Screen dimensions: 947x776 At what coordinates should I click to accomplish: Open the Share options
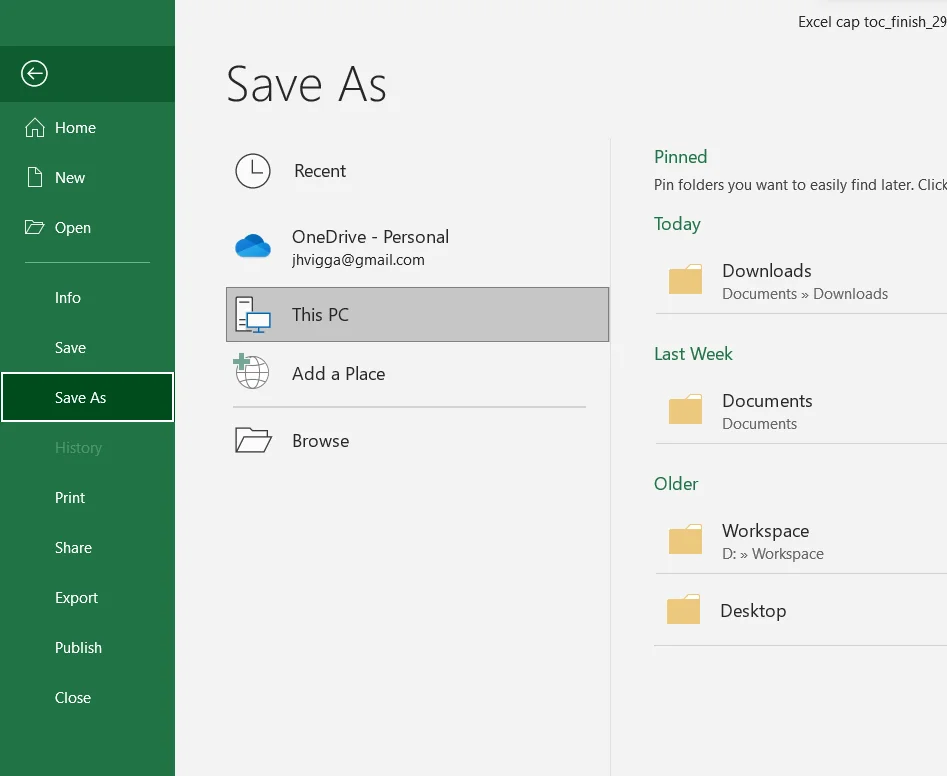click(88, 548)
